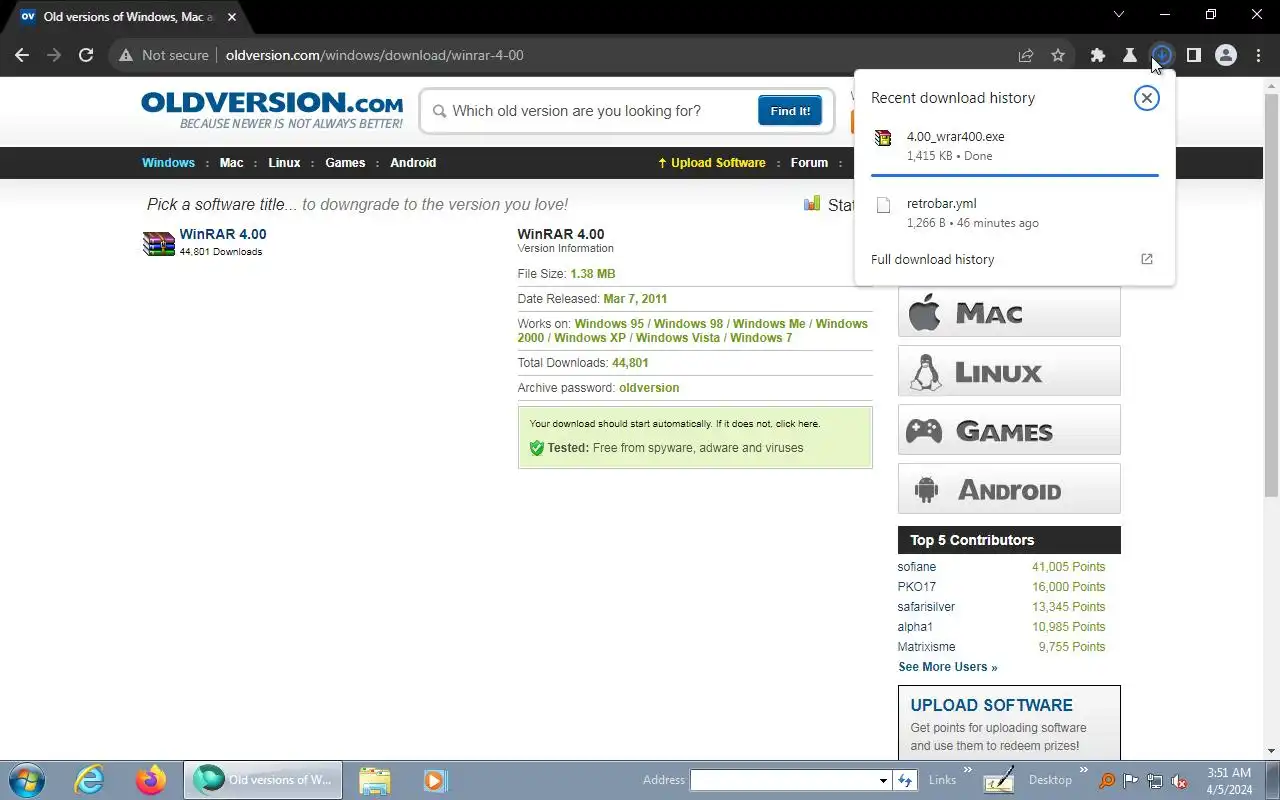
Task: Click See More Users link
Action: click(947, 667)
